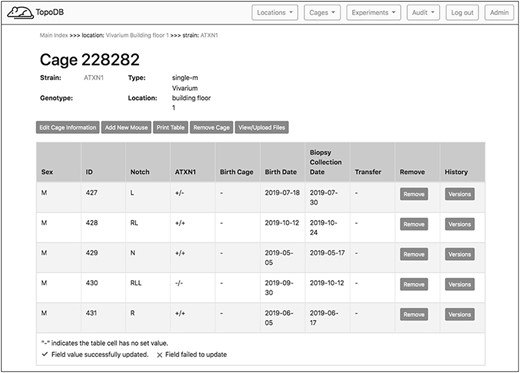
Task: Open ATXN1 strain breadcrumb link
Action: click(x=209, y=35)
